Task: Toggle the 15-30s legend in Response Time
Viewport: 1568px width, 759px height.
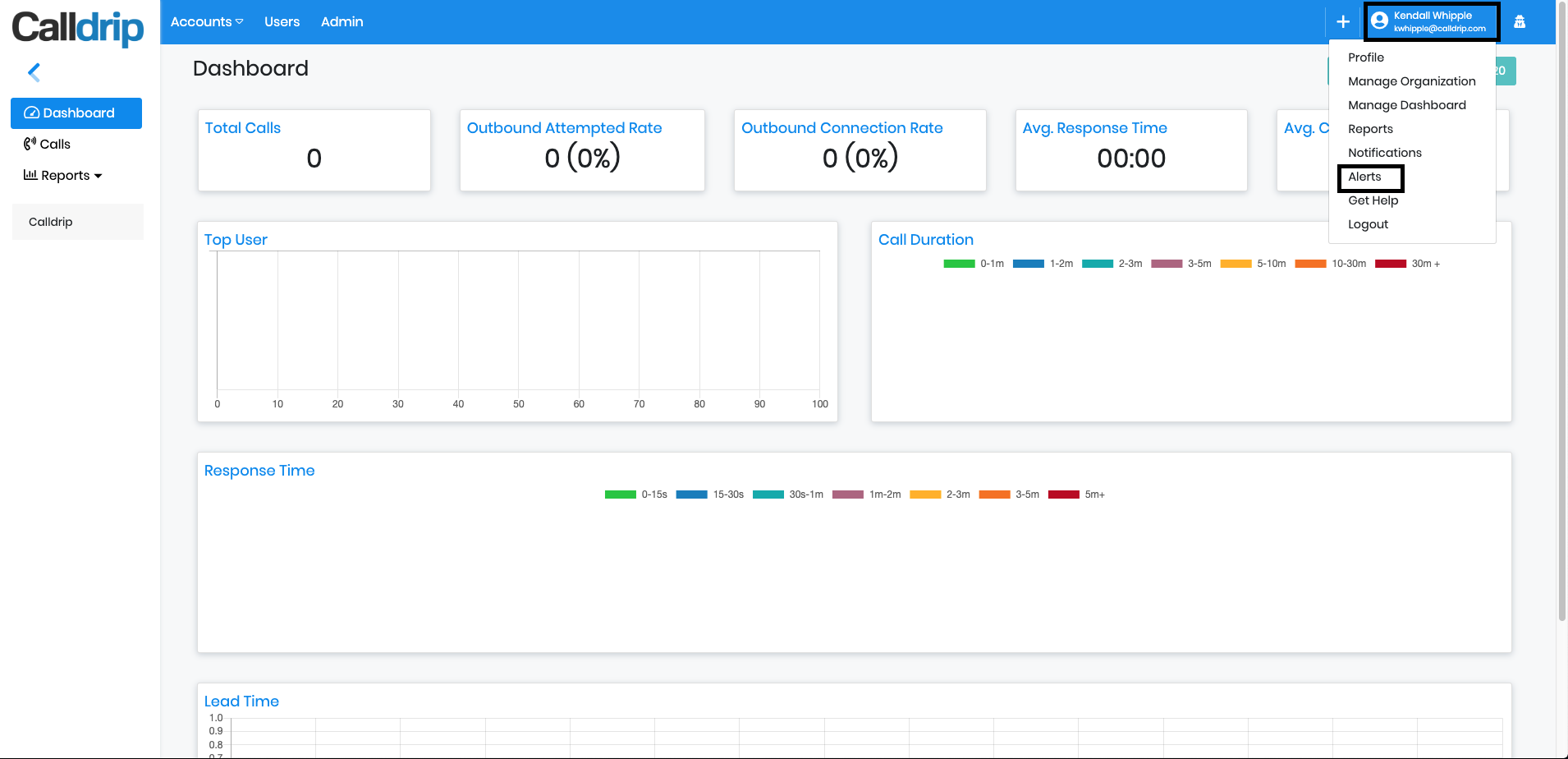Action: point(709,494)
